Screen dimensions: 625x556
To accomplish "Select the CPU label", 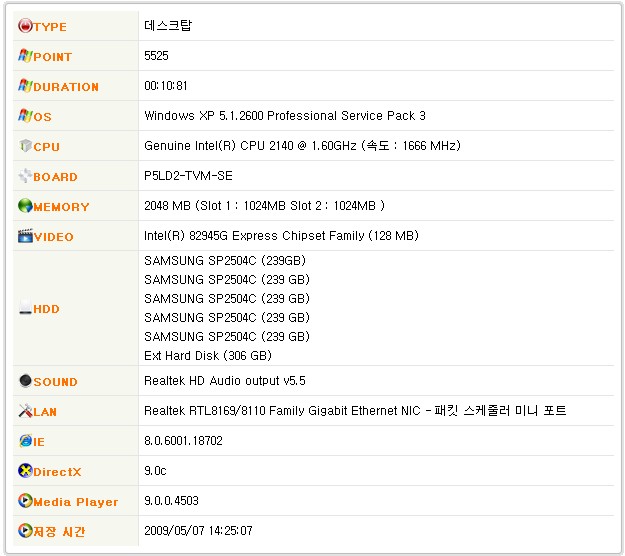I will pyautogui.click(x=46, y=147).
